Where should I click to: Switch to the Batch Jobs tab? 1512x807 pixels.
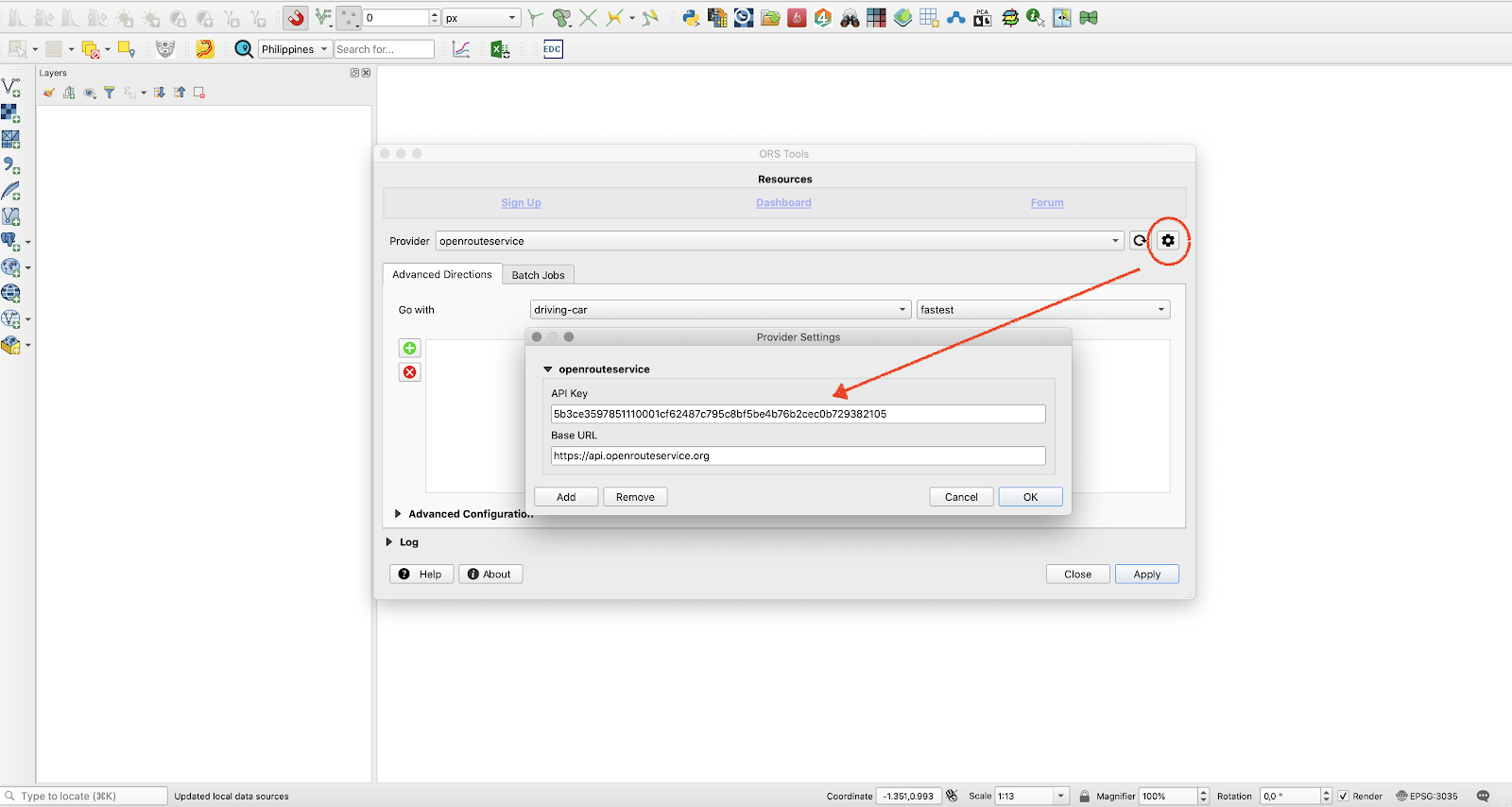coord(538,275)
